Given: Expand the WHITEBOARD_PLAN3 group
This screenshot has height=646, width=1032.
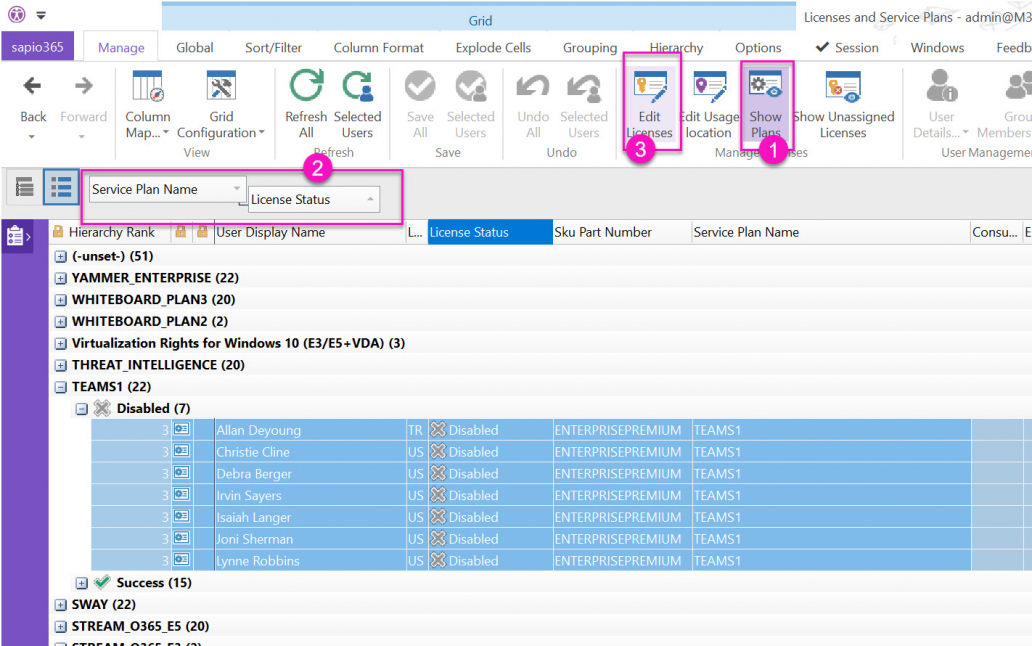Looking at the screenshot, I should point(61,300).
